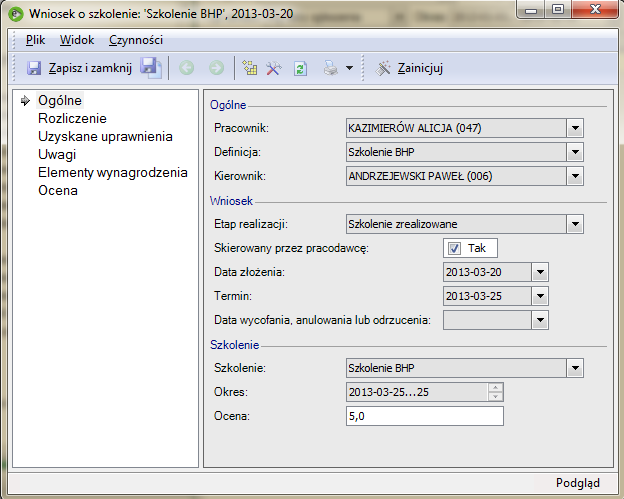Screen dimensions: 624x499
Task: Click the crossed tools icon
Action: coord(274,68)
